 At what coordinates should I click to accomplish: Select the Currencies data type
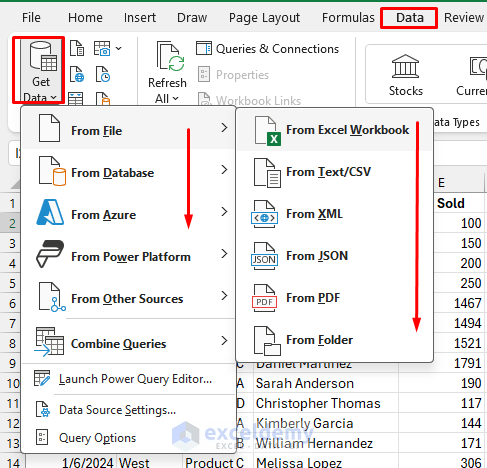pos(471,76)
